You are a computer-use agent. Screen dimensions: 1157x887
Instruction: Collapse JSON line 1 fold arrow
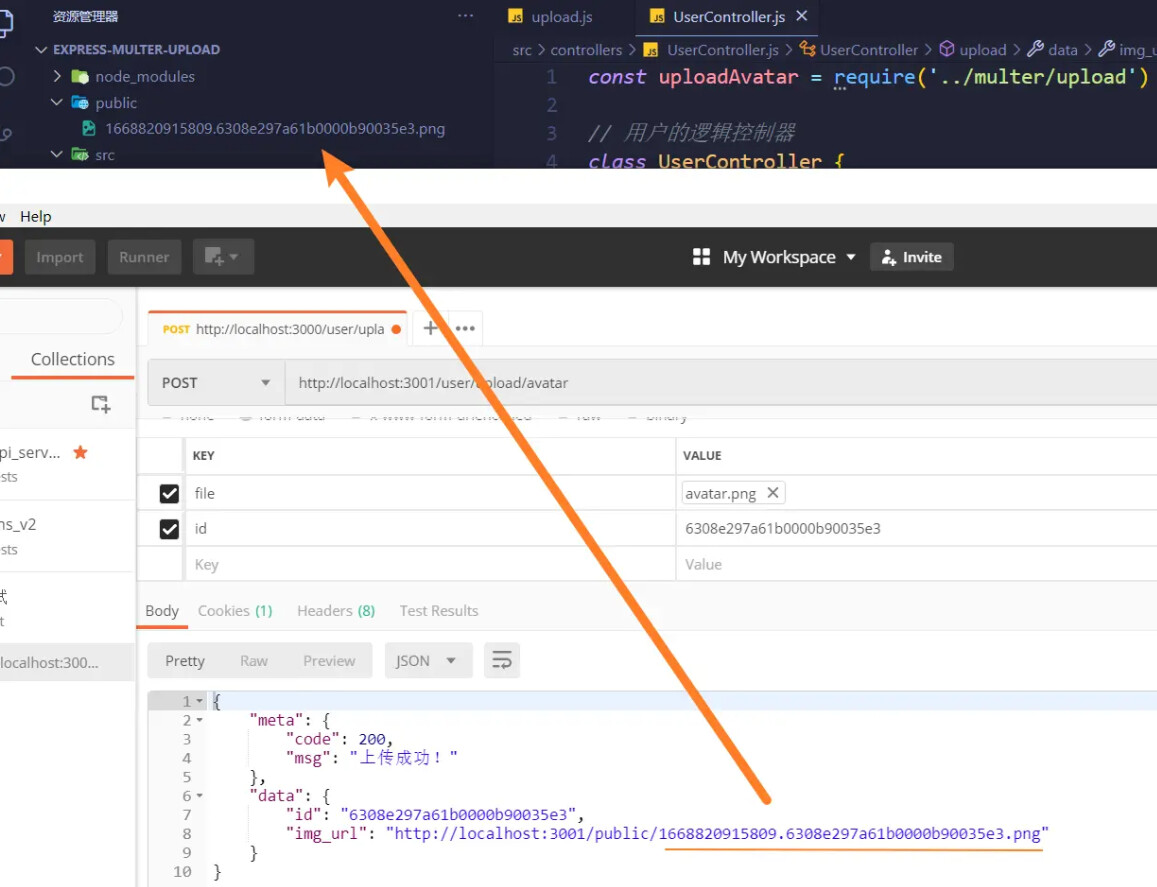click(199, 701)
